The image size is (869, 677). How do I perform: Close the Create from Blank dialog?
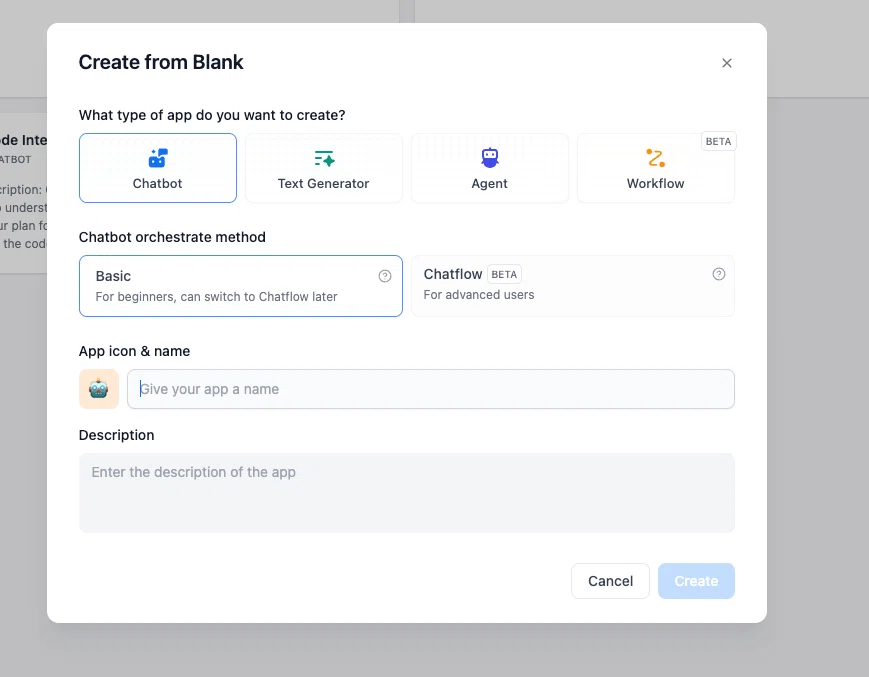click(727, 63)
